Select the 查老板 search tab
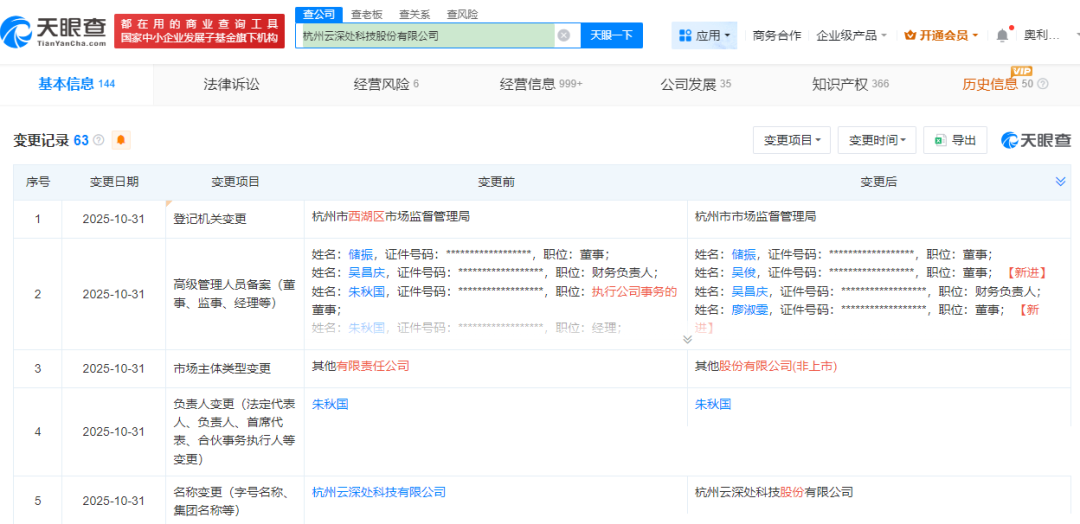 pyautogui.click(x=366, y=14)
